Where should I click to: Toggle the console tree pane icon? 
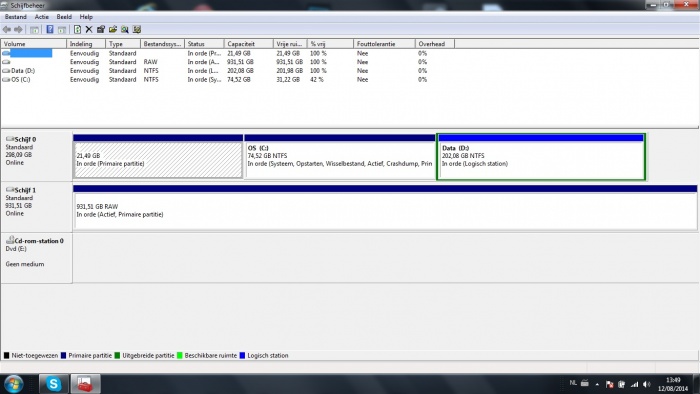coord(34,29)
